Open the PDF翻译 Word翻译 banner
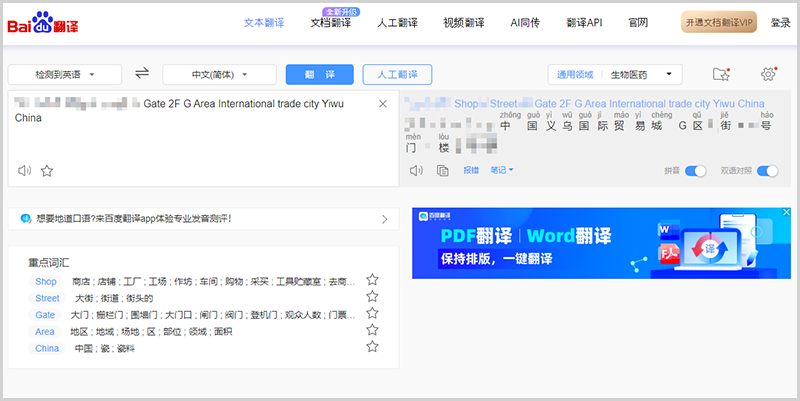Image resolution: width=800 pixels, height=401 pixels. coord(602,243)
